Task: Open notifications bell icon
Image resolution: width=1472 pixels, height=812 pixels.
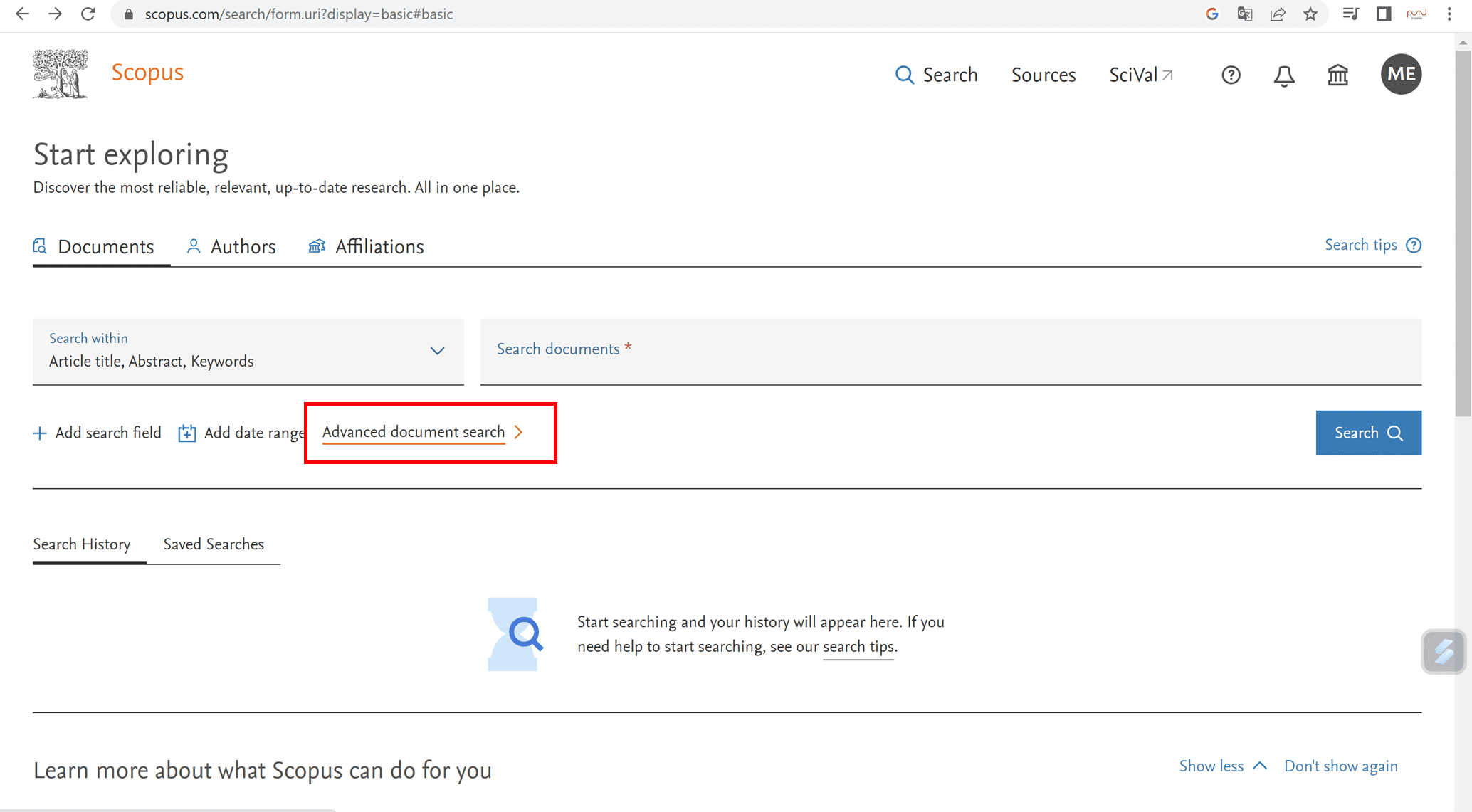Action: (x=1283, y=75)
